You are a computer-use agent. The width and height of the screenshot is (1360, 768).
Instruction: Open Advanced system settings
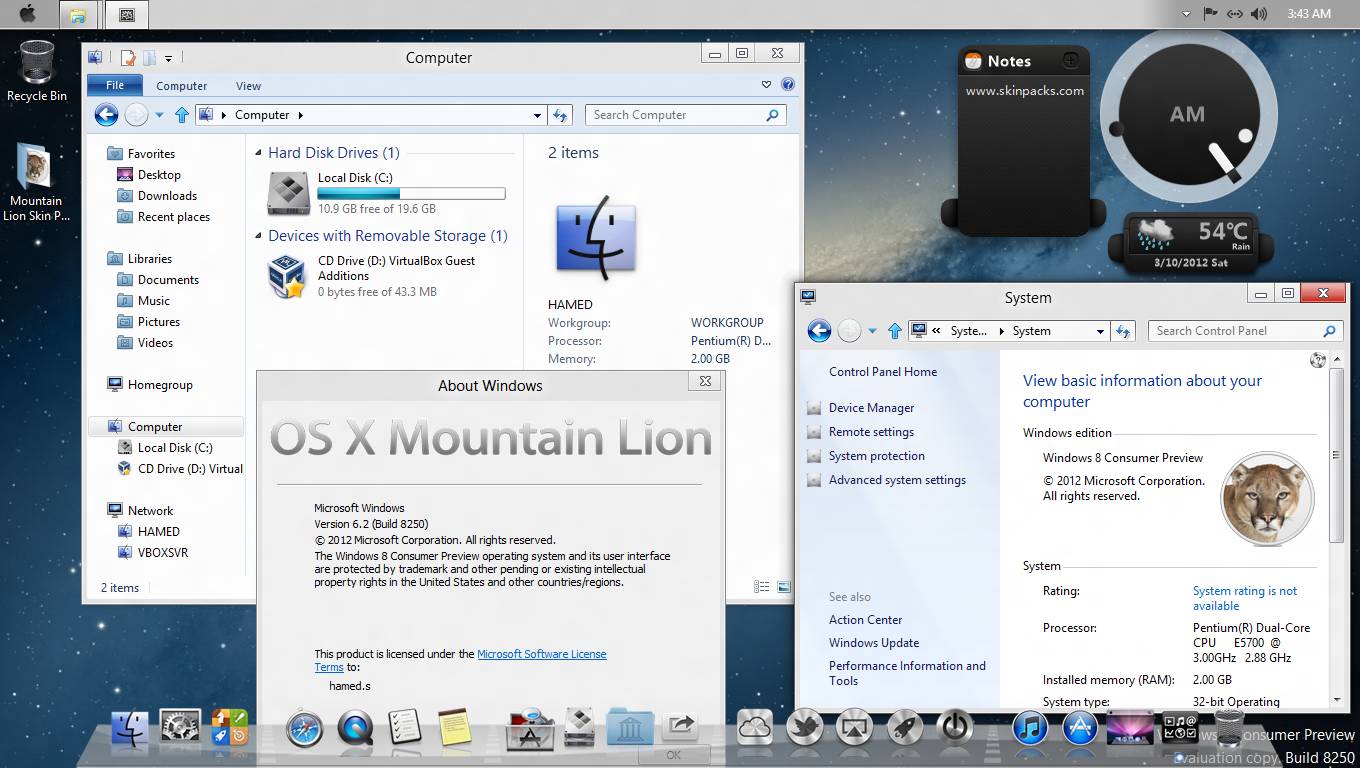[897, 480]
